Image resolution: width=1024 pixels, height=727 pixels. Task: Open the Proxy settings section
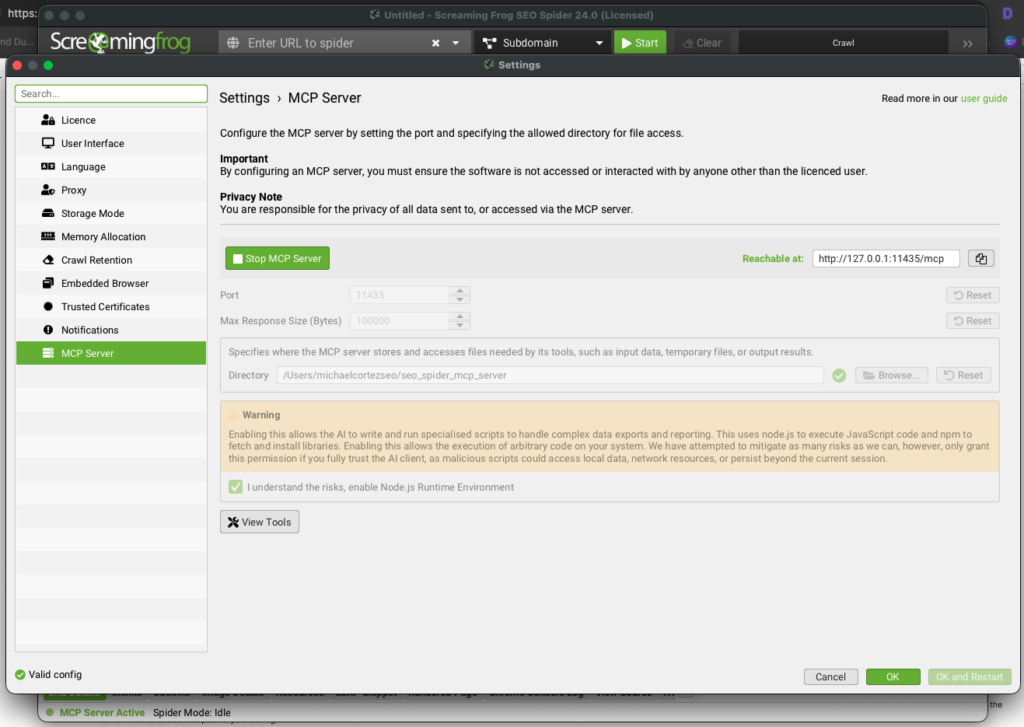coord(111,190)
